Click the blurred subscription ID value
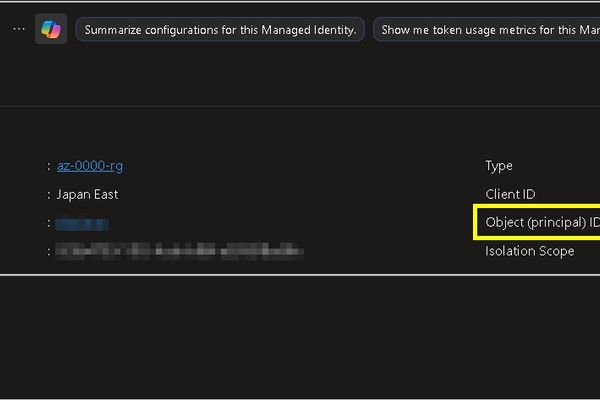This screenshot has height=400, width=600. click(179, 251)
